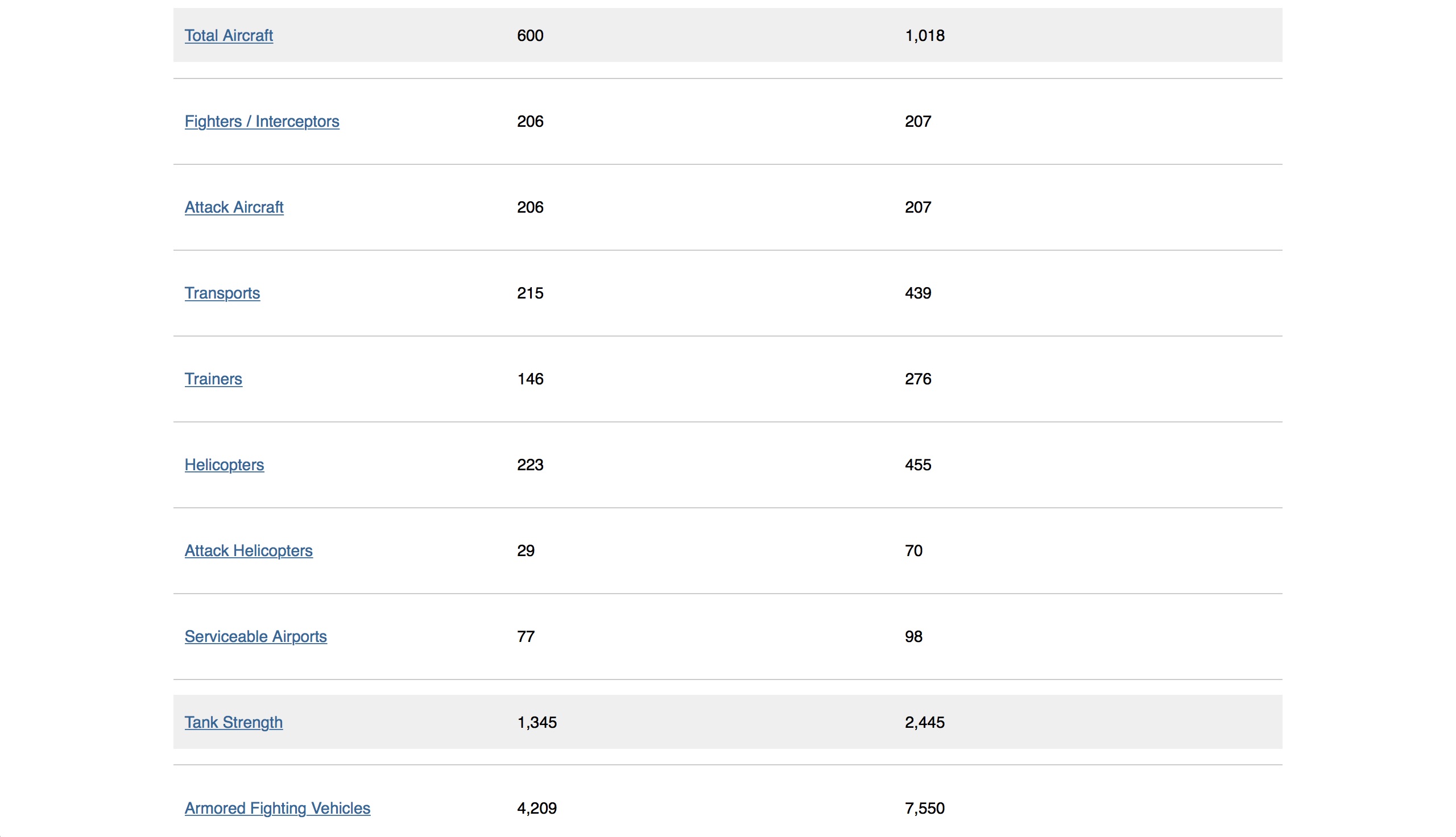The width and height of the screenshot is (1456, 837).
Task: Click the Tank Strength link
Action: pyautogui.click(x=233, y=722)
